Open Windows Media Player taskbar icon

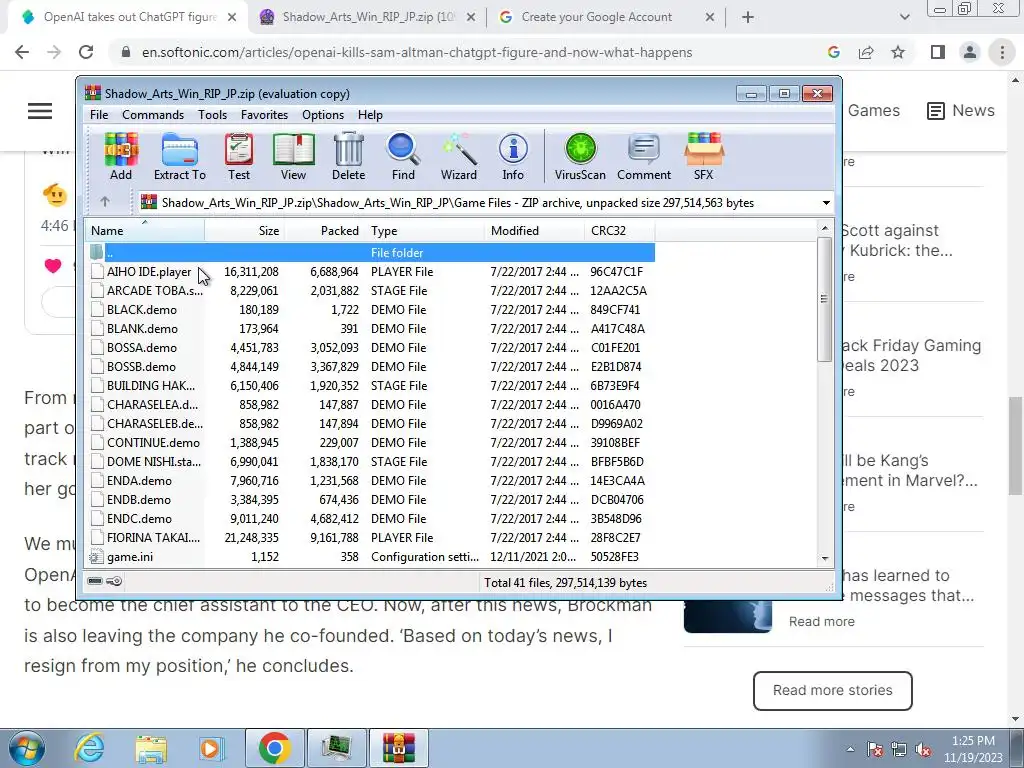click(x=211, y=748)
